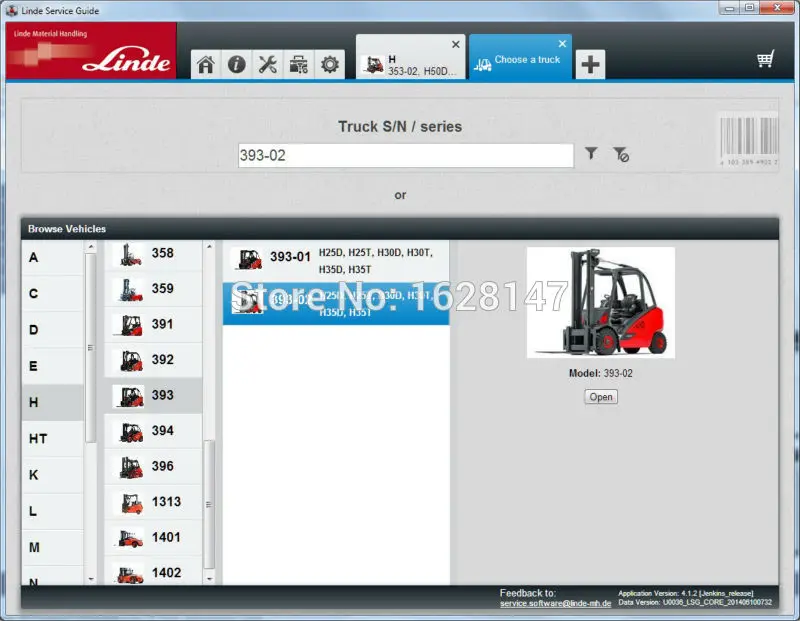Viewport: 800px width, 621px height.
Task: Apply the filter funnel icon
Action: 591,153
